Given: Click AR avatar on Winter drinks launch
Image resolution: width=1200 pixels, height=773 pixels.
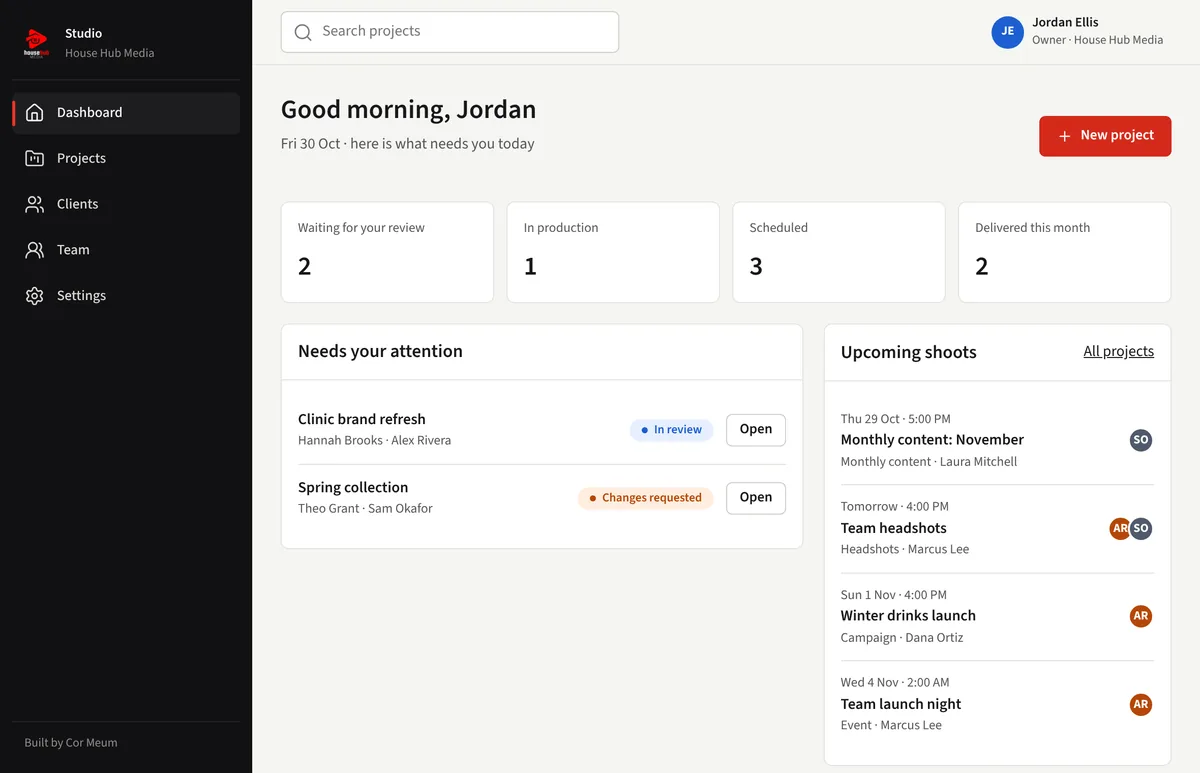Looking at the screenshot, I should pos(1141,616).
